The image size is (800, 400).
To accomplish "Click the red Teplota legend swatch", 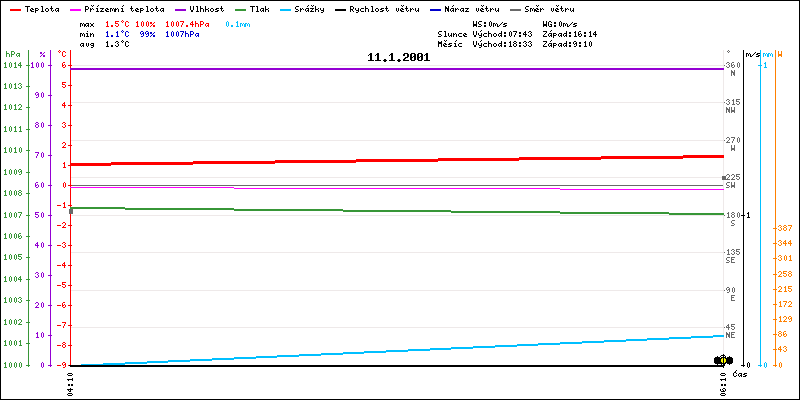I will point(15,8).
